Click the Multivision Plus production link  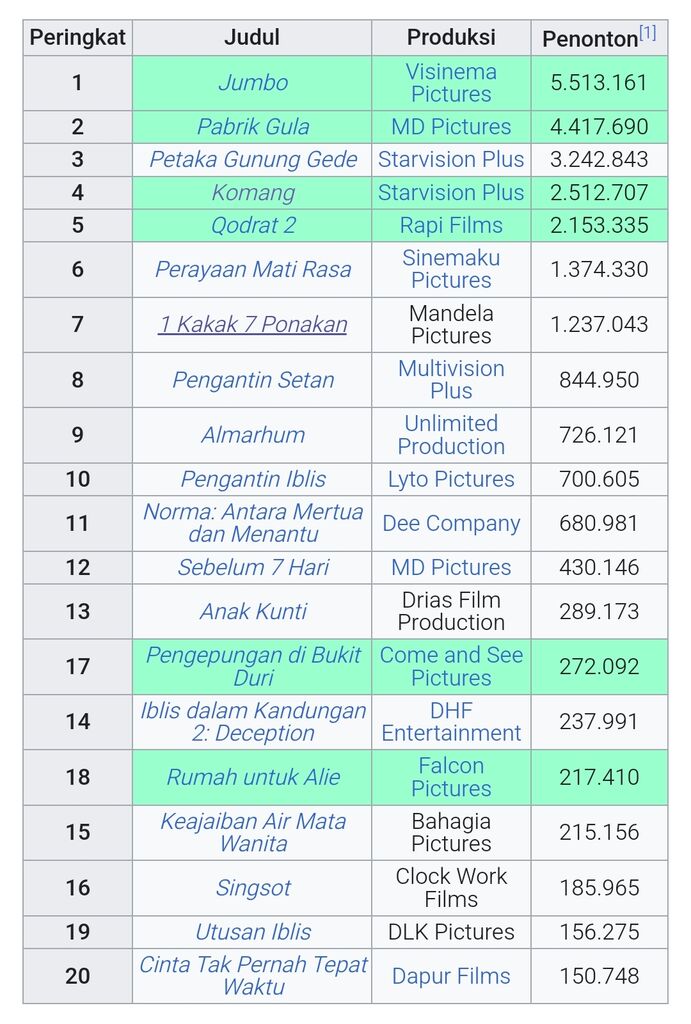(x=451, y=379)
